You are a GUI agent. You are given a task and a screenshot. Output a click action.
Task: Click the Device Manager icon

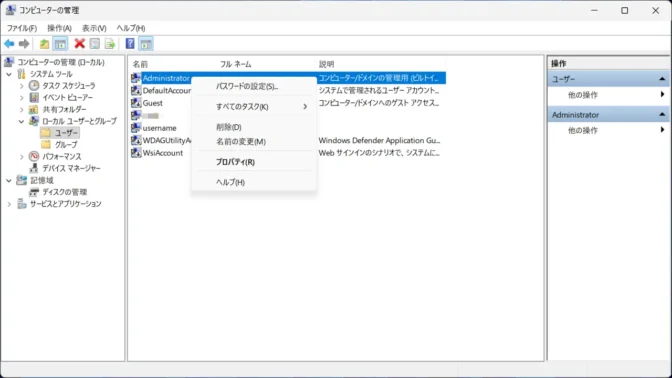tap(34, 168)
